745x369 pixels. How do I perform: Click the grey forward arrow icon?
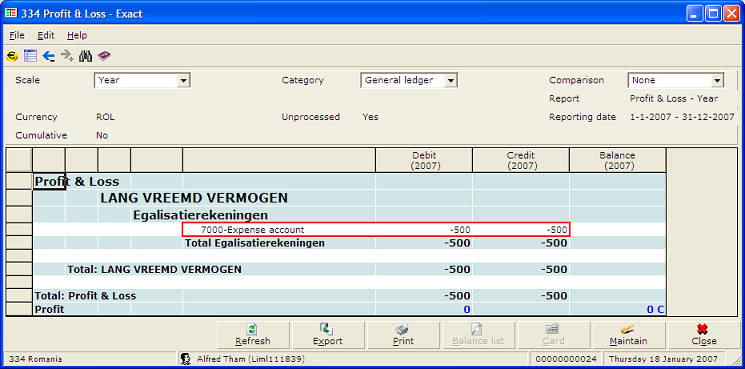click(67, 57)
